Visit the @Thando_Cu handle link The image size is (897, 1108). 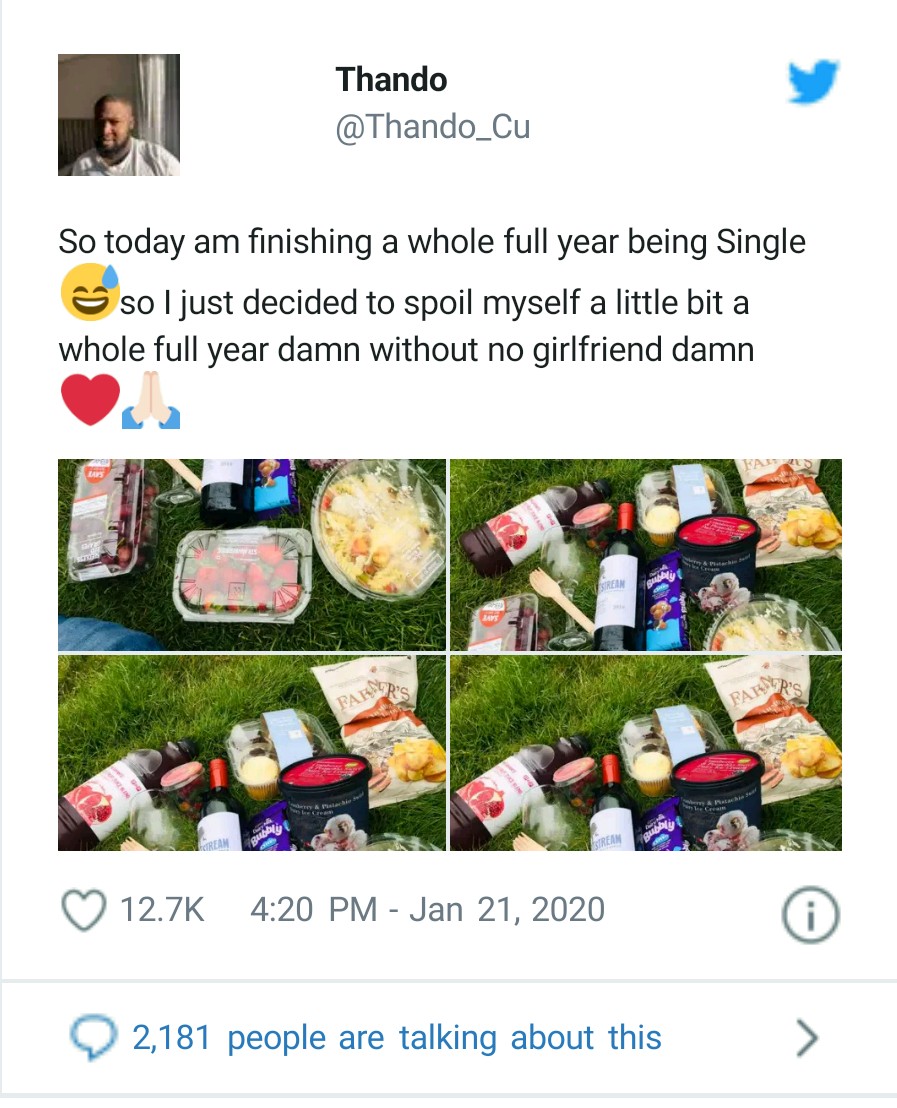[x=432, y=128]
